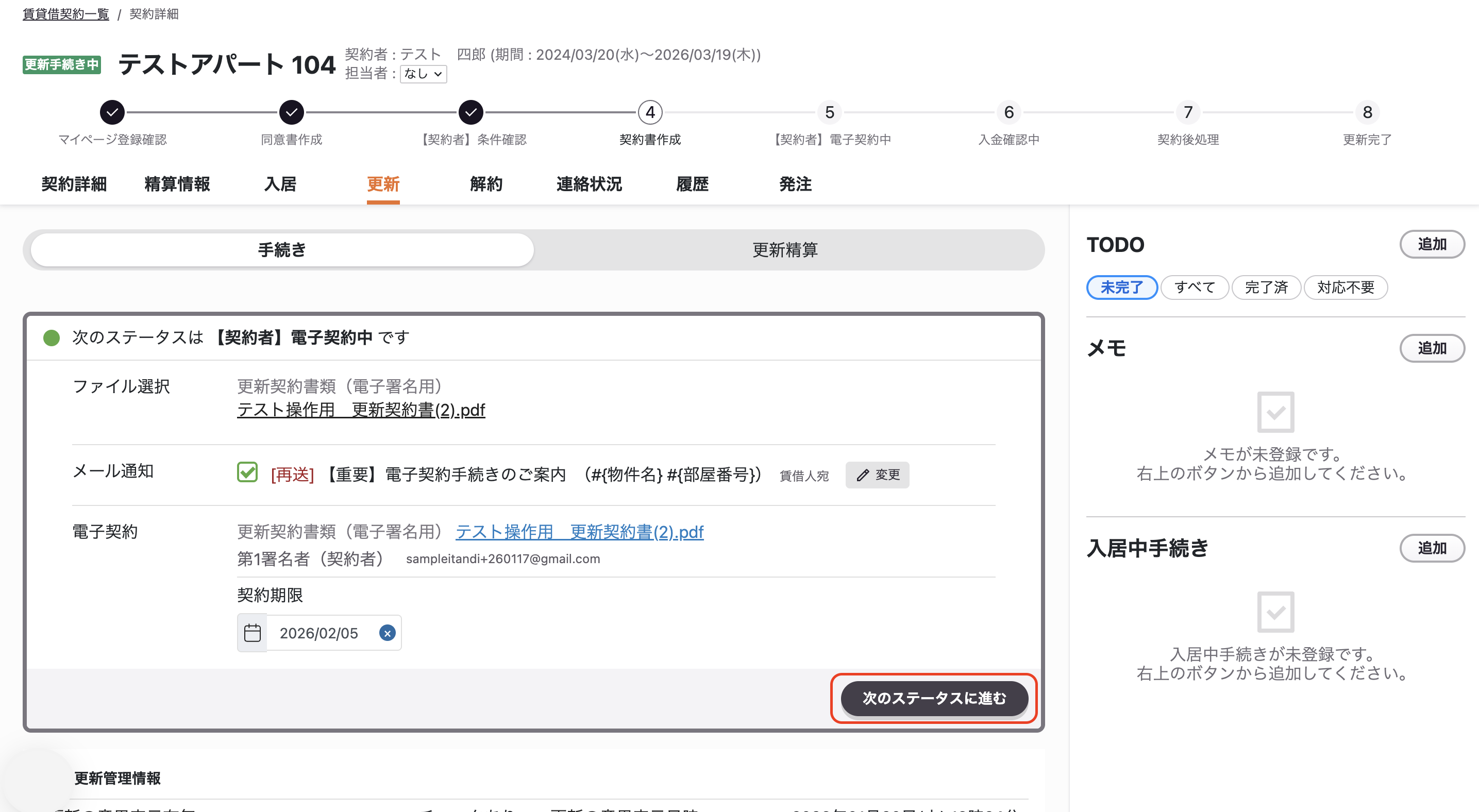The image size is (1479, 812).
Task: Add a new メモ entry
Action: (1432, 348)
